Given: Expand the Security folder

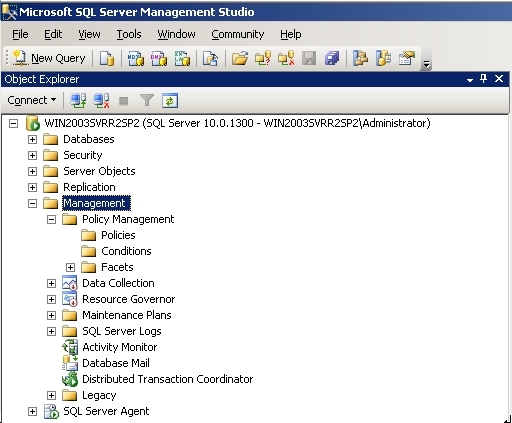Looking at the screenshot, I should (32, 155).
